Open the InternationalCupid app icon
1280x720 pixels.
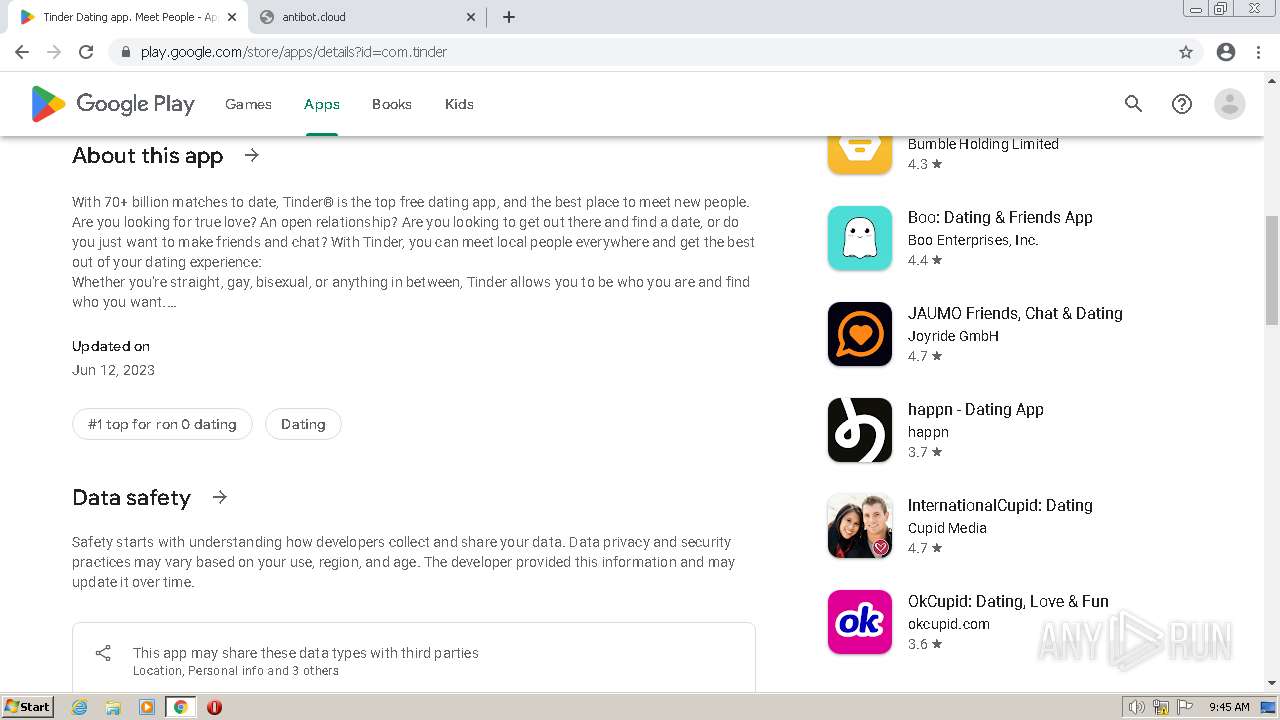[x=860, y=526]
